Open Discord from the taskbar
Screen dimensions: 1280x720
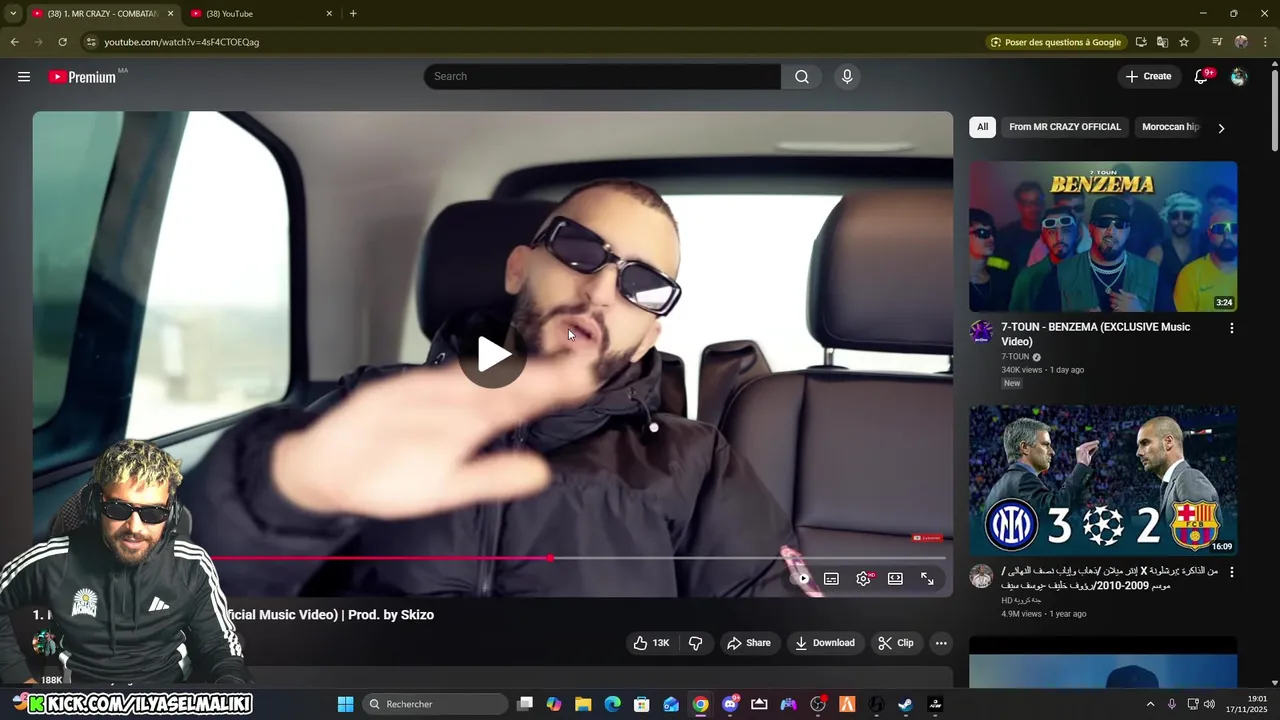(730, 704)
